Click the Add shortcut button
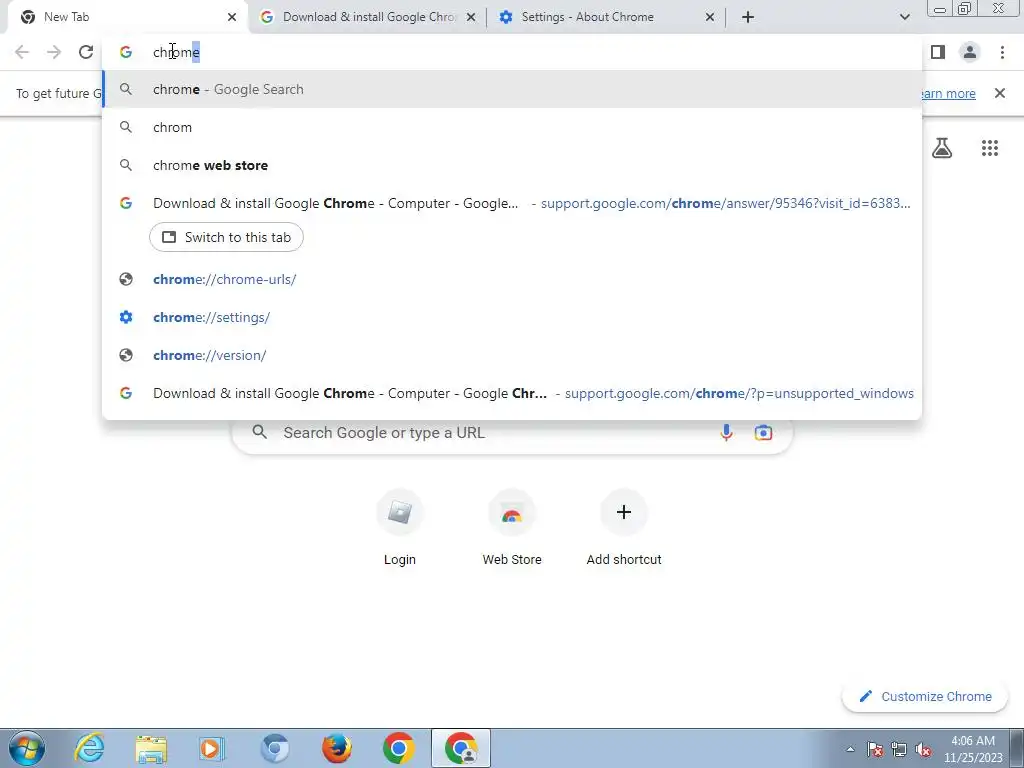 624,529
